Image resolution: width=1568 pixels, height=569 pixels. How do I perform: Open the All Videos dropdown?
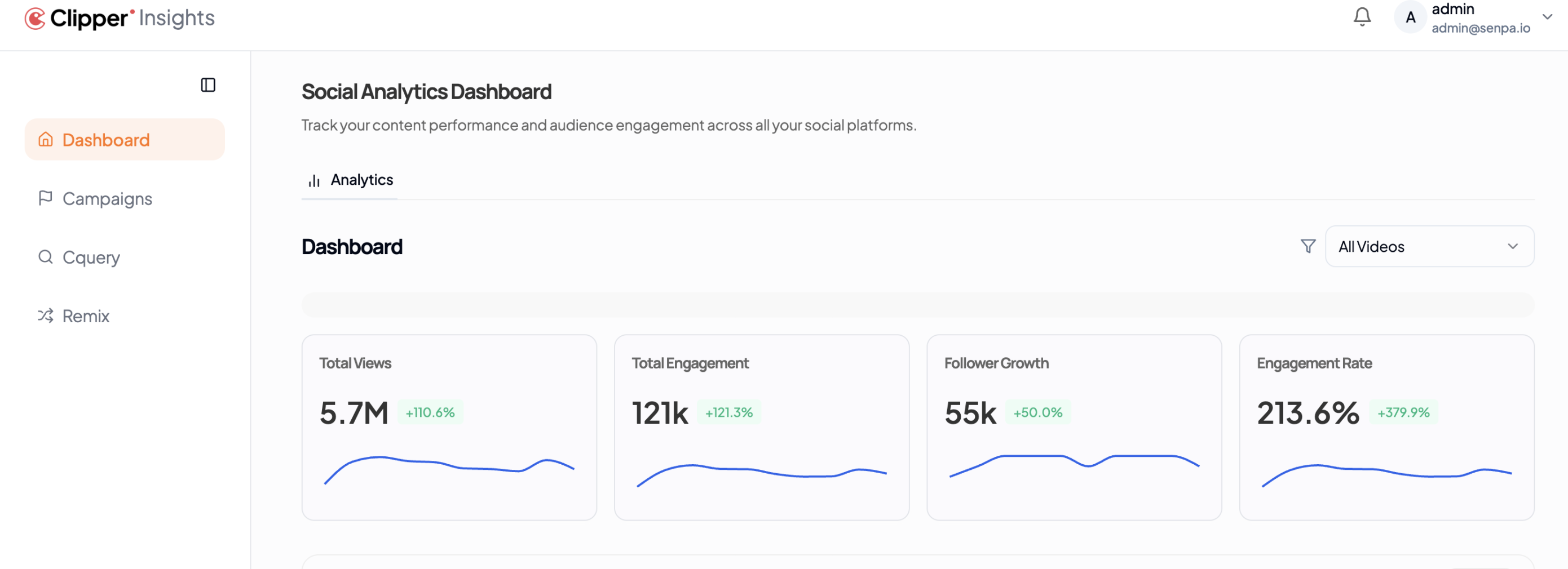pos(1430,246)
